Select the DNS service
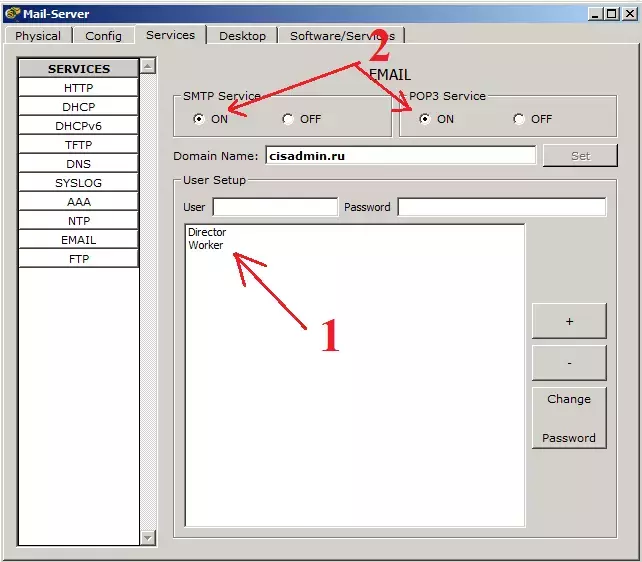The image size is (642, 562). [79, 163]
